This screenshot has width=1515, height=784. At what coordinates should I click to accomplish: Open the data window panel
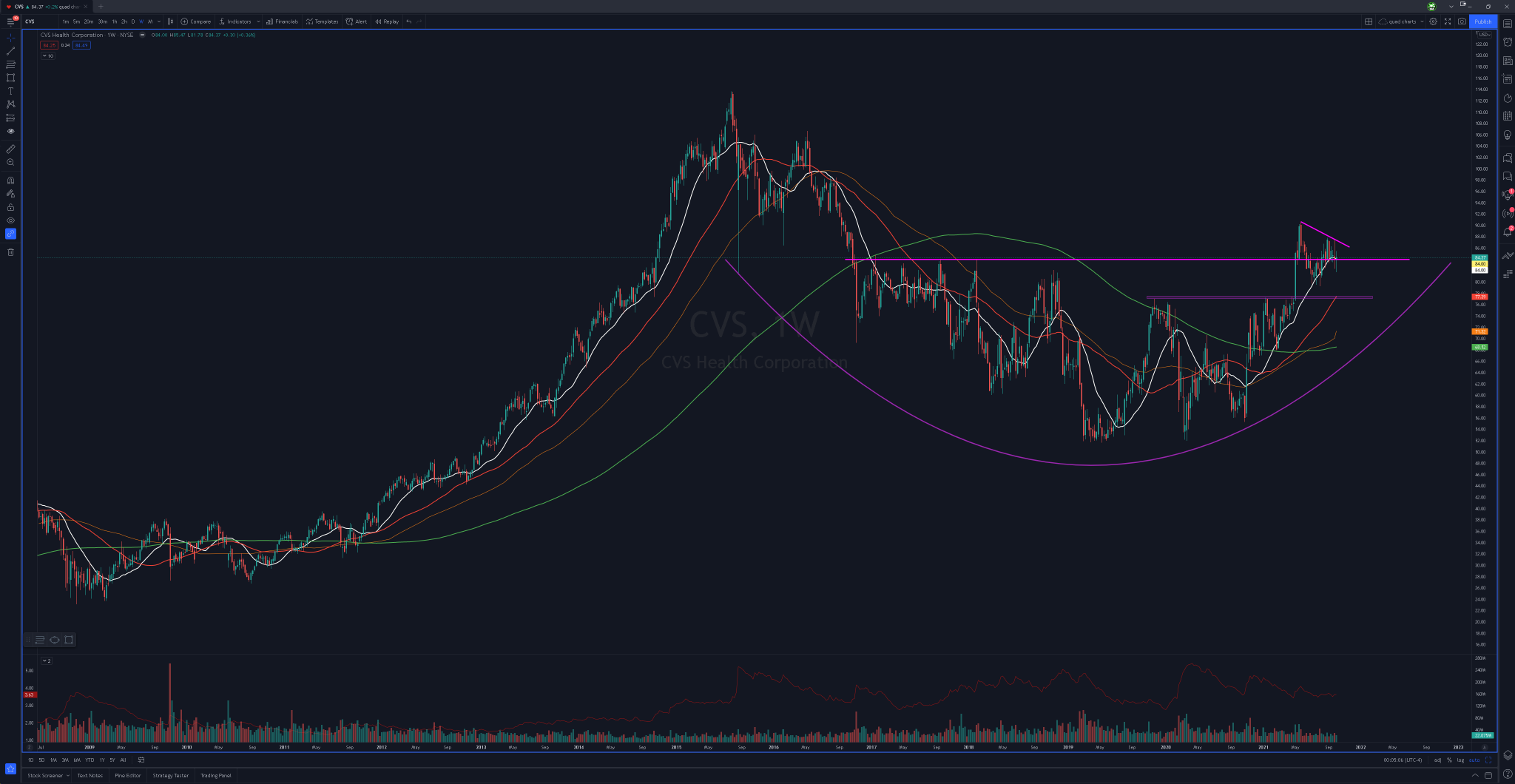pyautogui.click(x=1508, y=79)
